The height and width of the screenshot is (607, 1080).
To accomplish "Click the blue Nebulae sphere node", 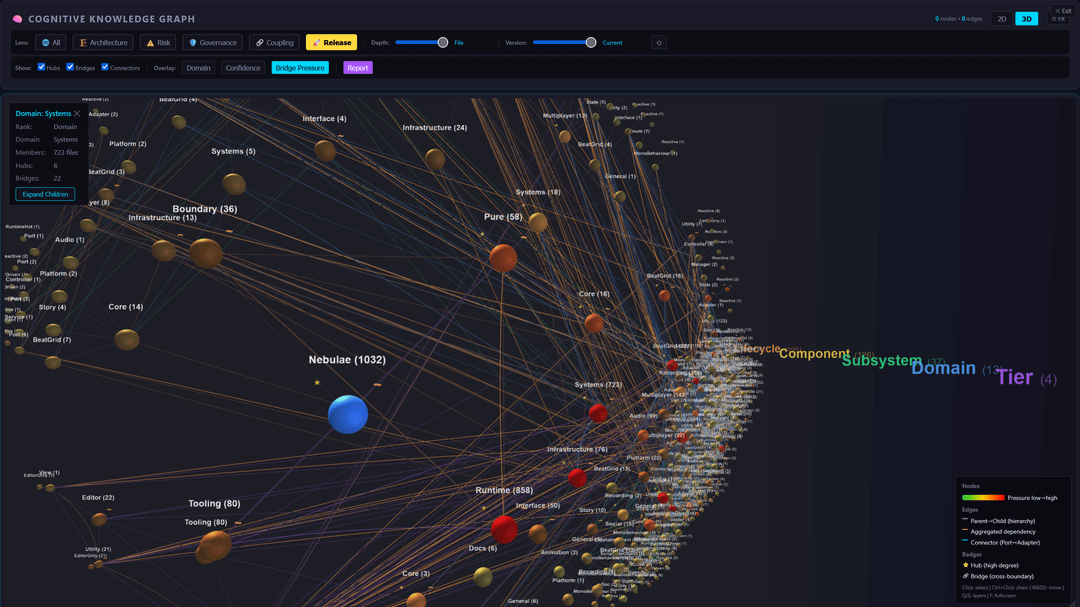I will coord(348,414).
